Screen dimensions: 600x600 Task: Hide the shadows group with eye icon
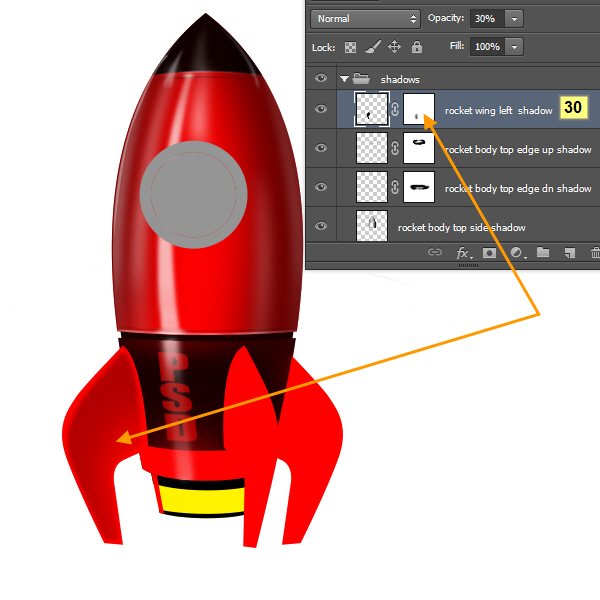[x=321, y=79]
